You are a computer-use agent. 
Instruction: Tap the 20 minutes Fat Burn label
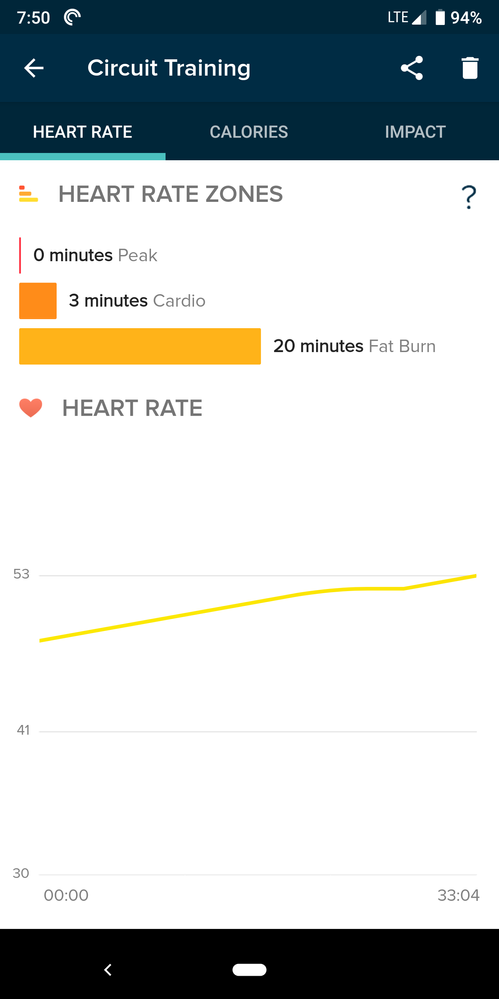point(354,346)
